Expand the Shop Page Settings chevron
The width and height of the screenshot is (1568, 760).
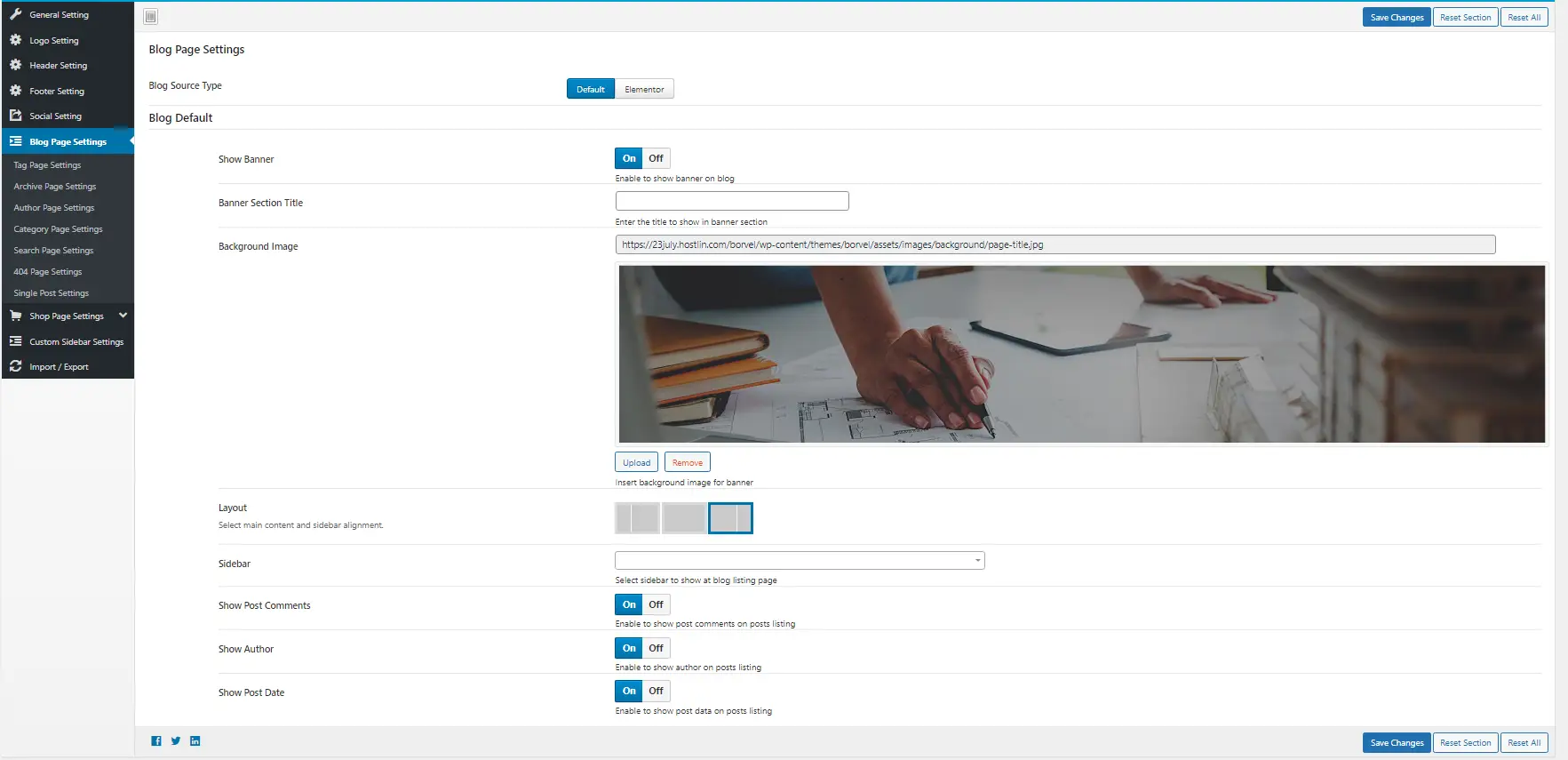123,316
